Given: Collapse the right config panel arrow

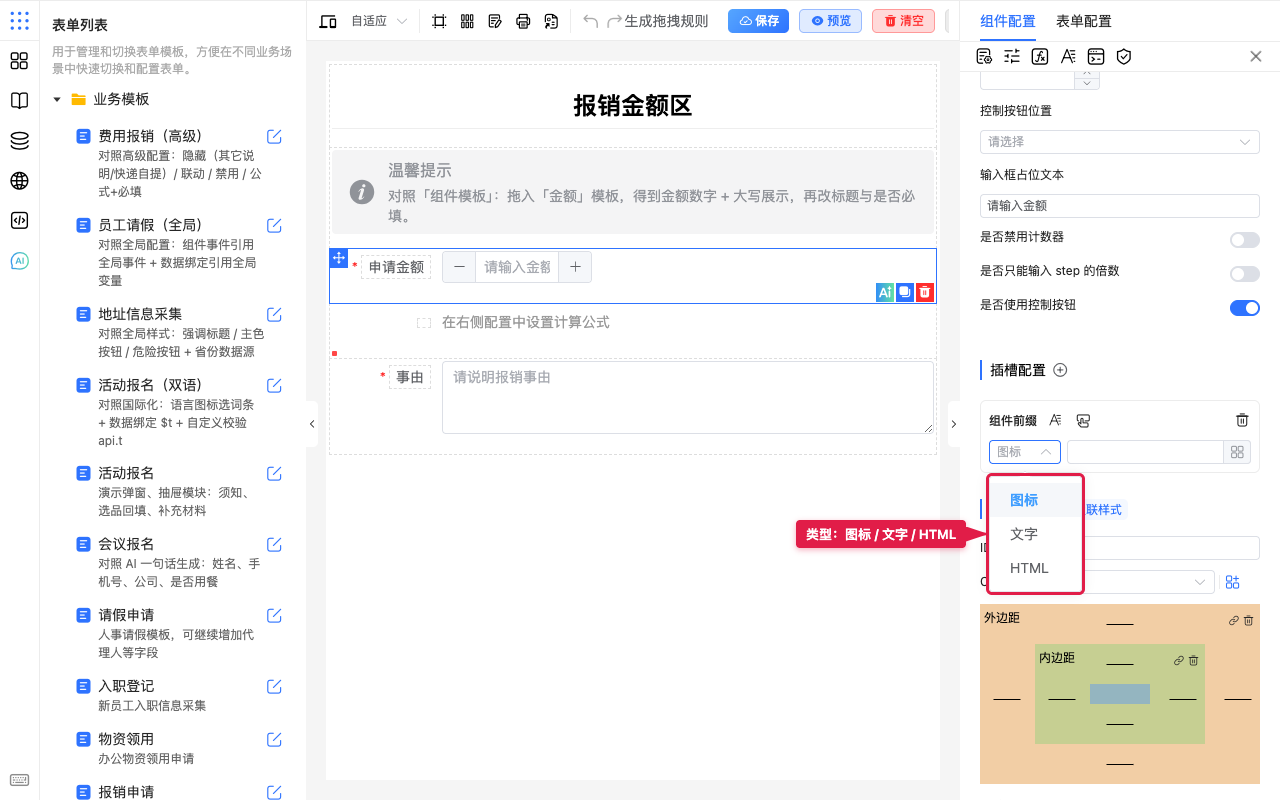Looking at the screenshot, I should 953,424.
